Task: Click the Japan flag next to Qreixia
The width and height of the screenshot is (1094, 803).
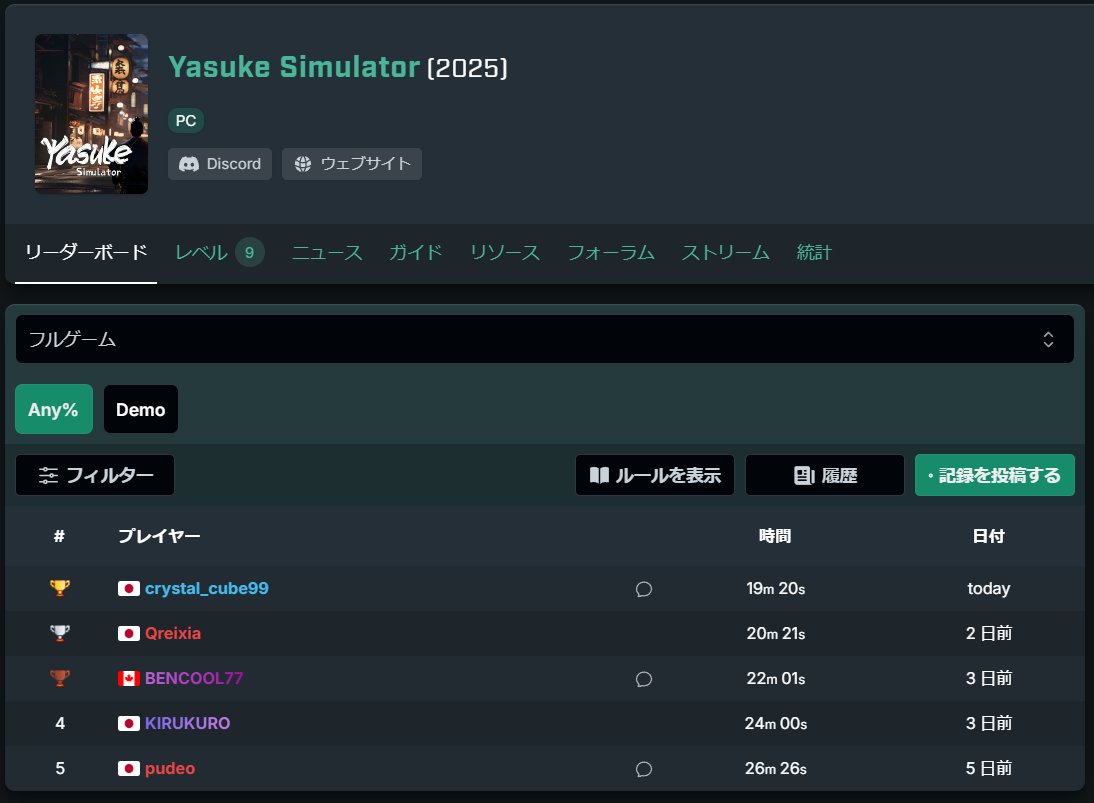Action: (x=128, y=633)
